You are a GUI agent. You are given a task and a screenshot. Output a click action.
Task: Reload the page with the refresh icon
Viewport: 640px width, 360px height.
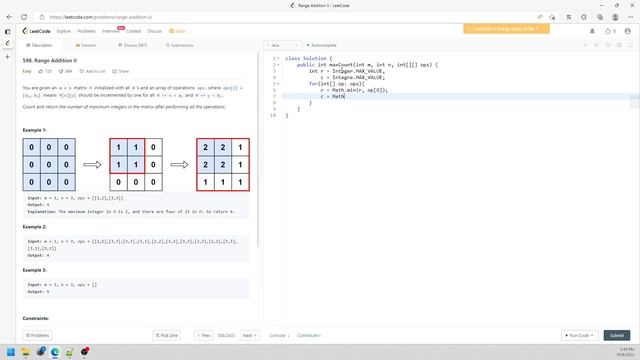point(24,17)
